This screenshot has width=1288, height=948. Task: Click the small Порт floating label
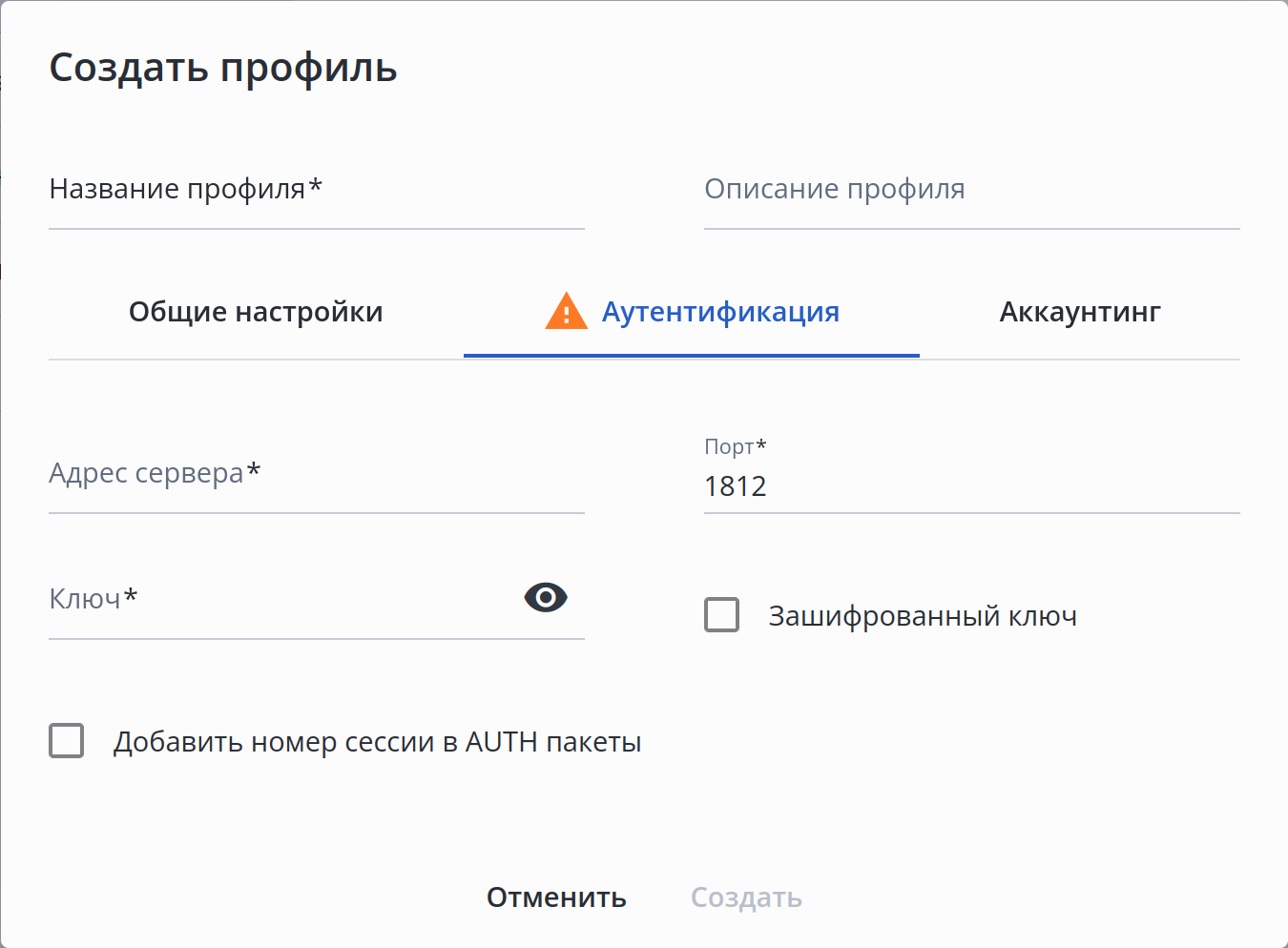click(x=729, y=446)
